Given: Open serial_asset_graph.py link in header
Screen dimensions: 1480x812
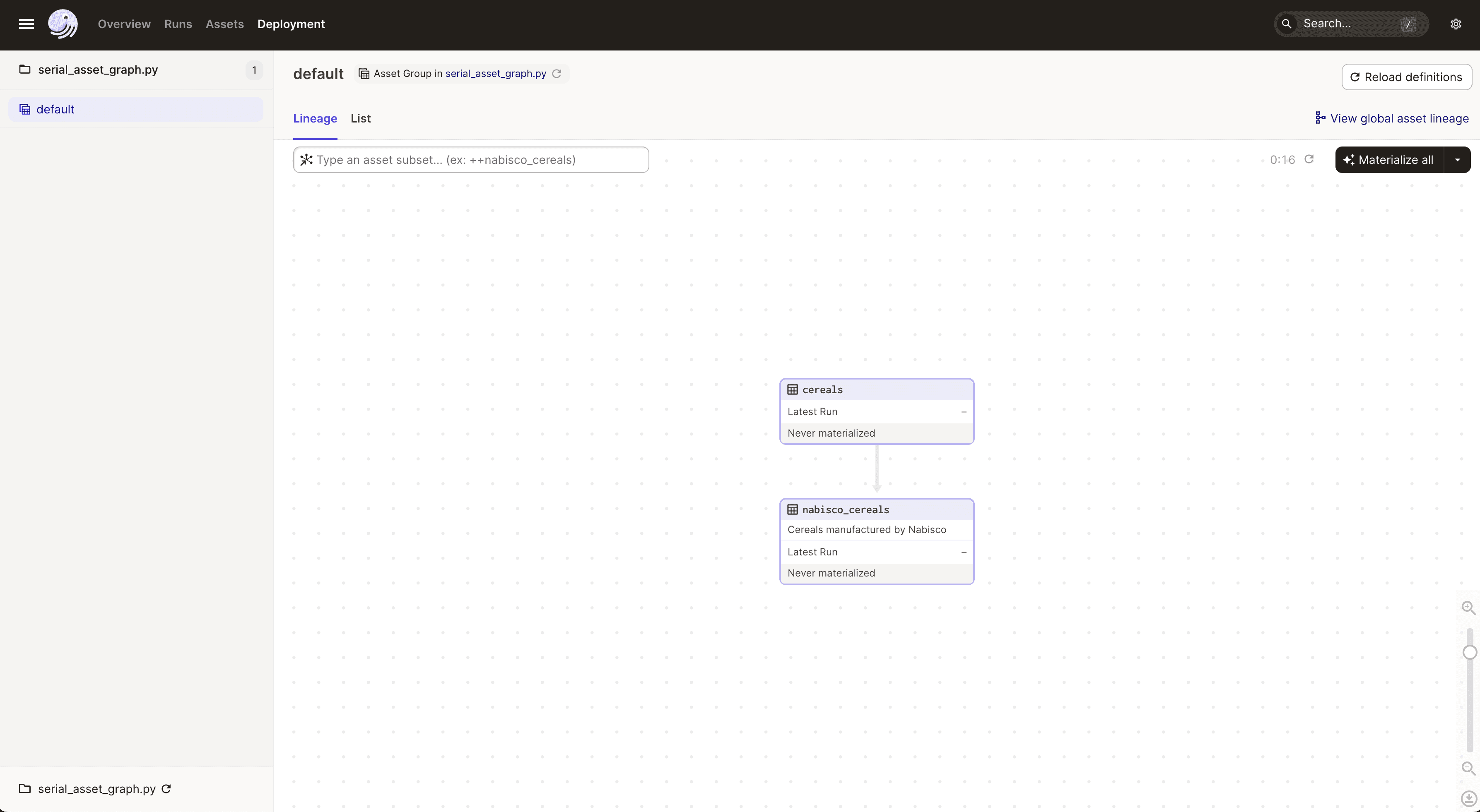Looking at the screenshot, I should tap(496, 74).
